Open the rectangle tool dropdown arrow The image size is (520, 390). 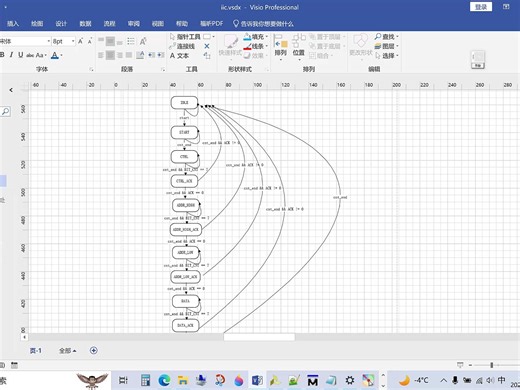[214, 37]
